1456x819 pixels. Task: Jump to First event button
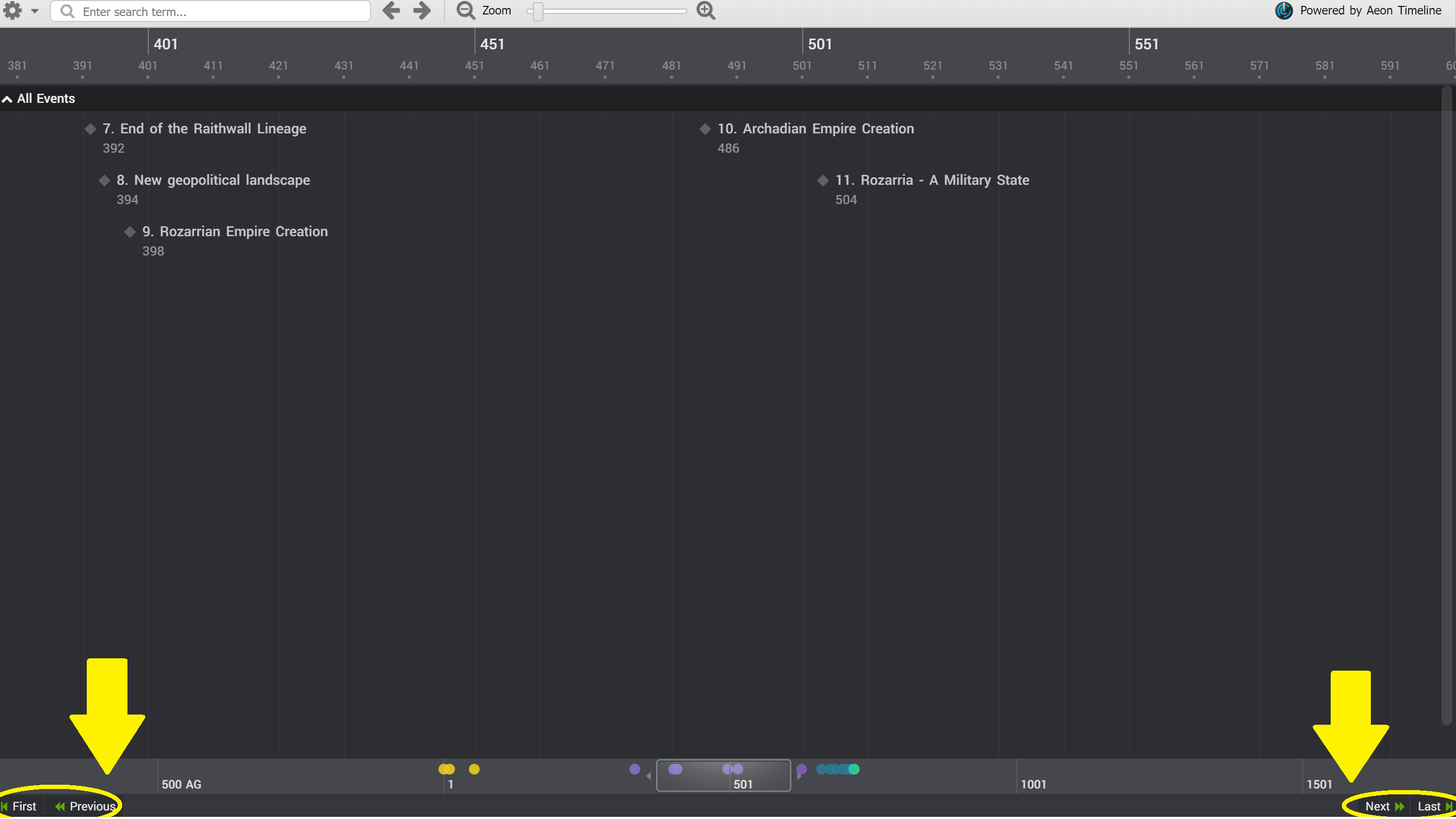coord(19,807)
